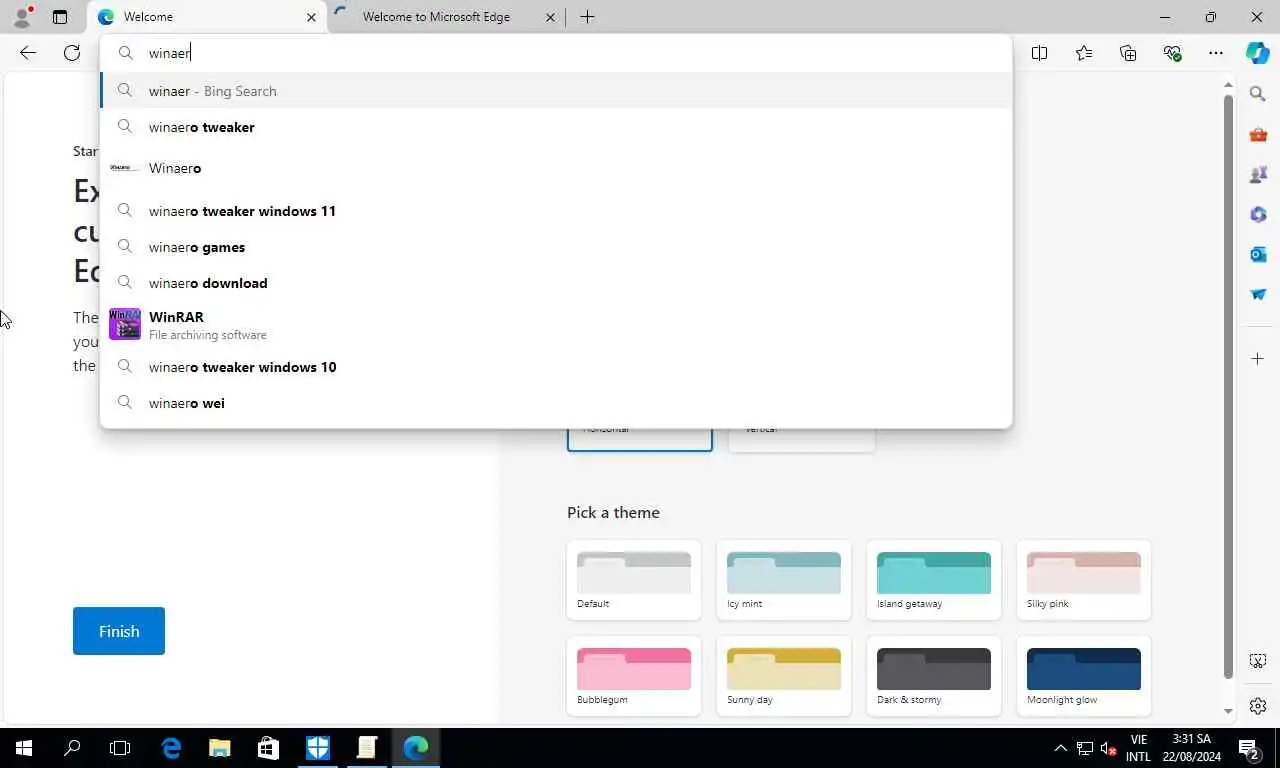Select the Icy mint theme swatch
1280x768 pixels.
click(784, 580)
